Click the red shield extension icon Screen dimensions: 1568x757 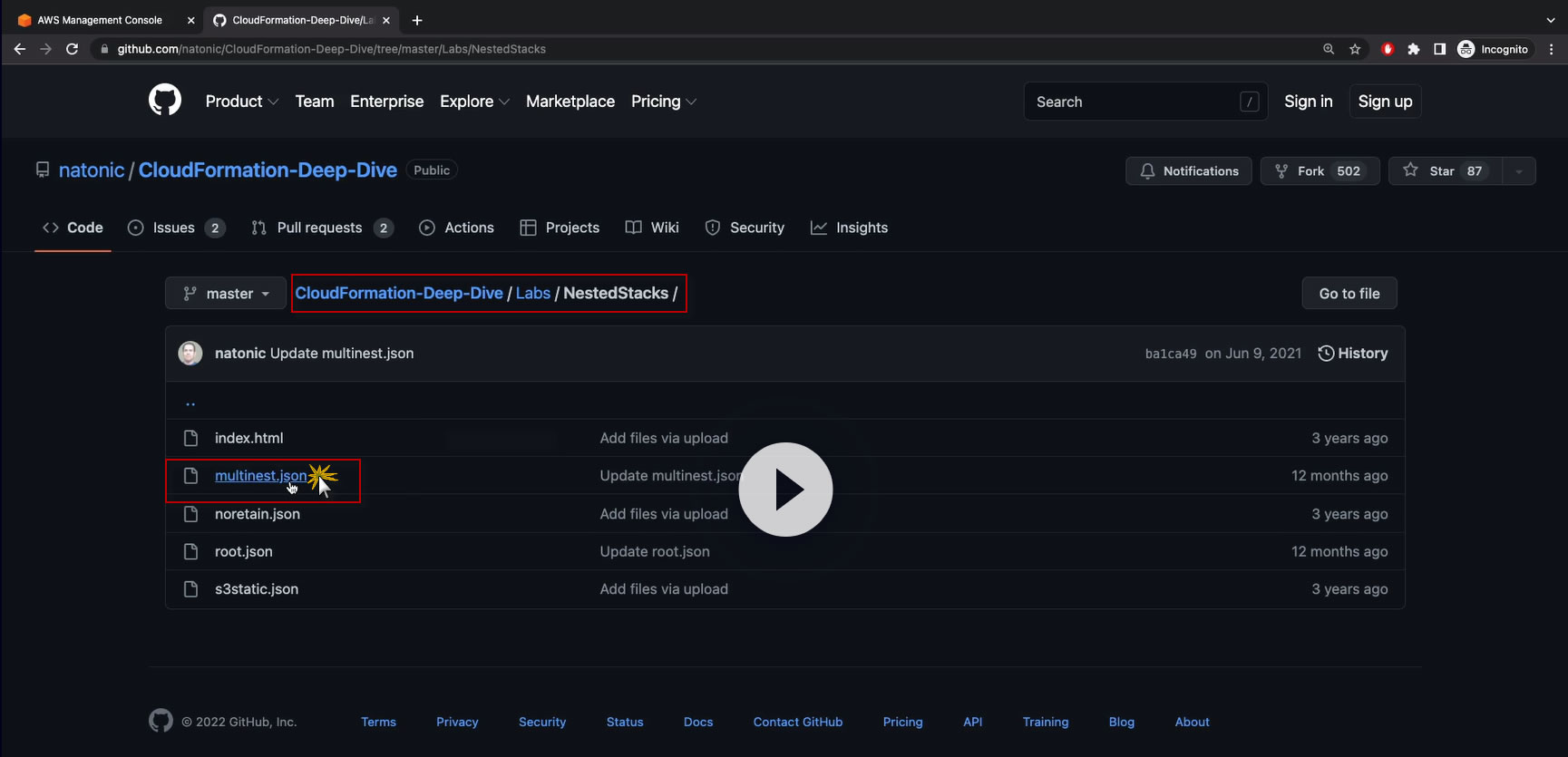(x=1388, y=49)
